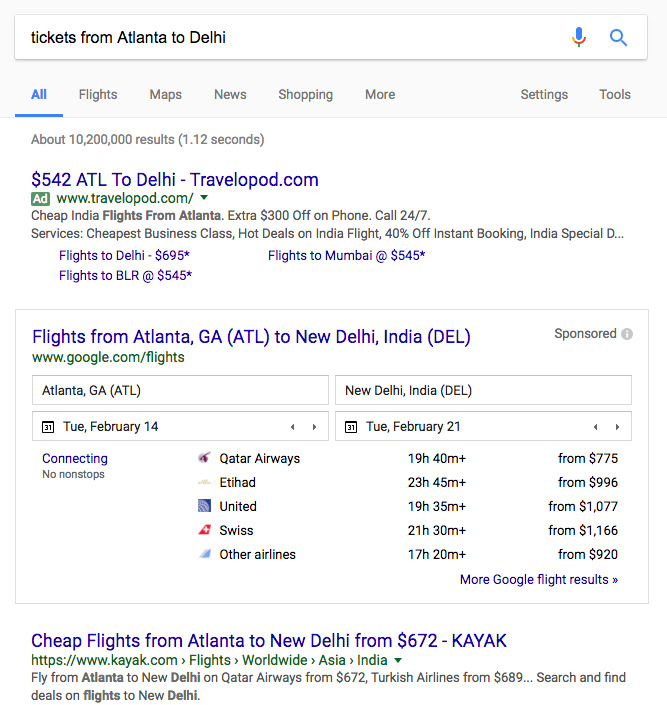Click the United airline logo icon
Viewport: 667px width, 705px height.
pyautogui.click(x=204, y=506)
